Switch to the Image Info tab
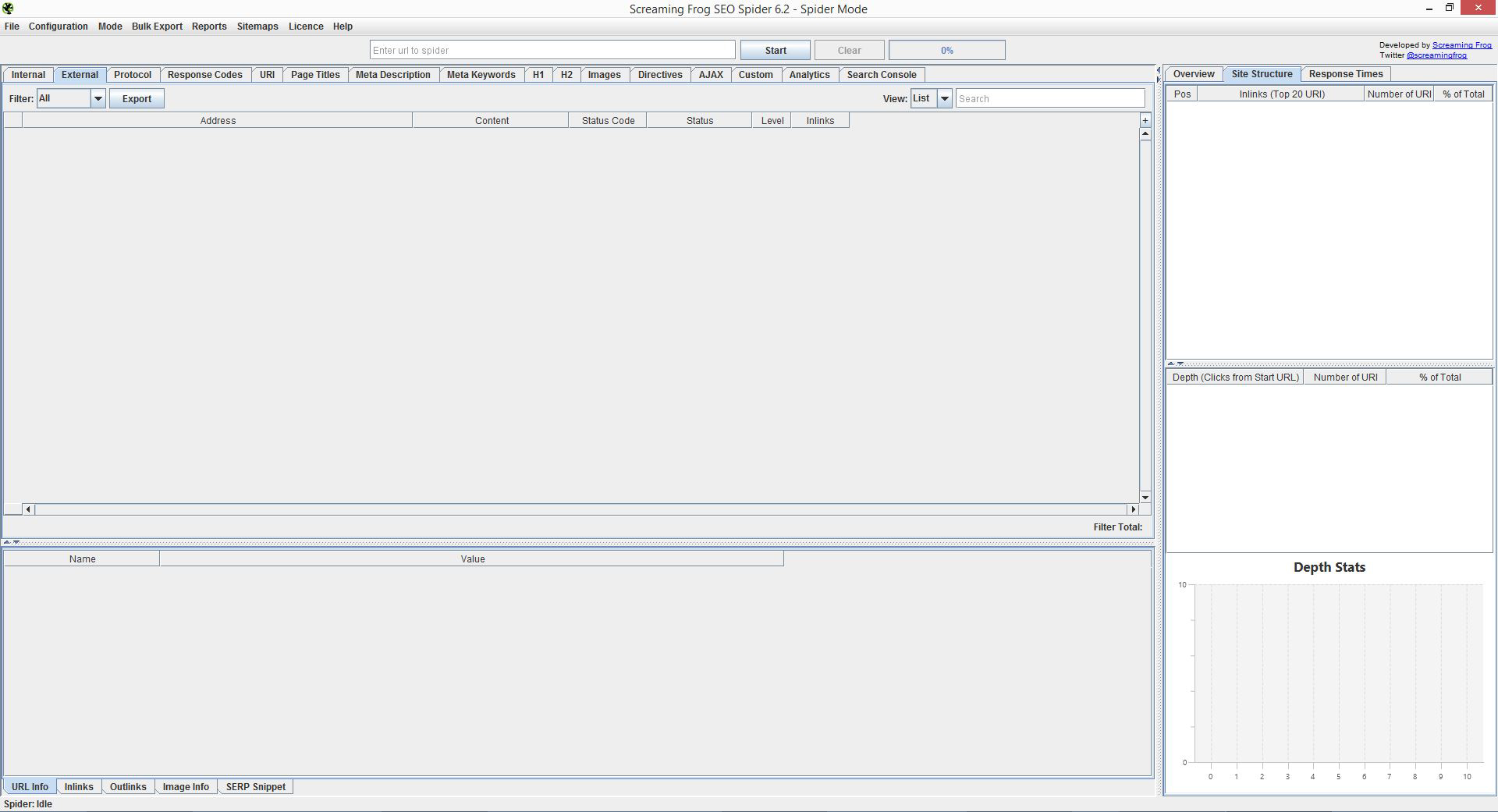 tap(186, 787)
